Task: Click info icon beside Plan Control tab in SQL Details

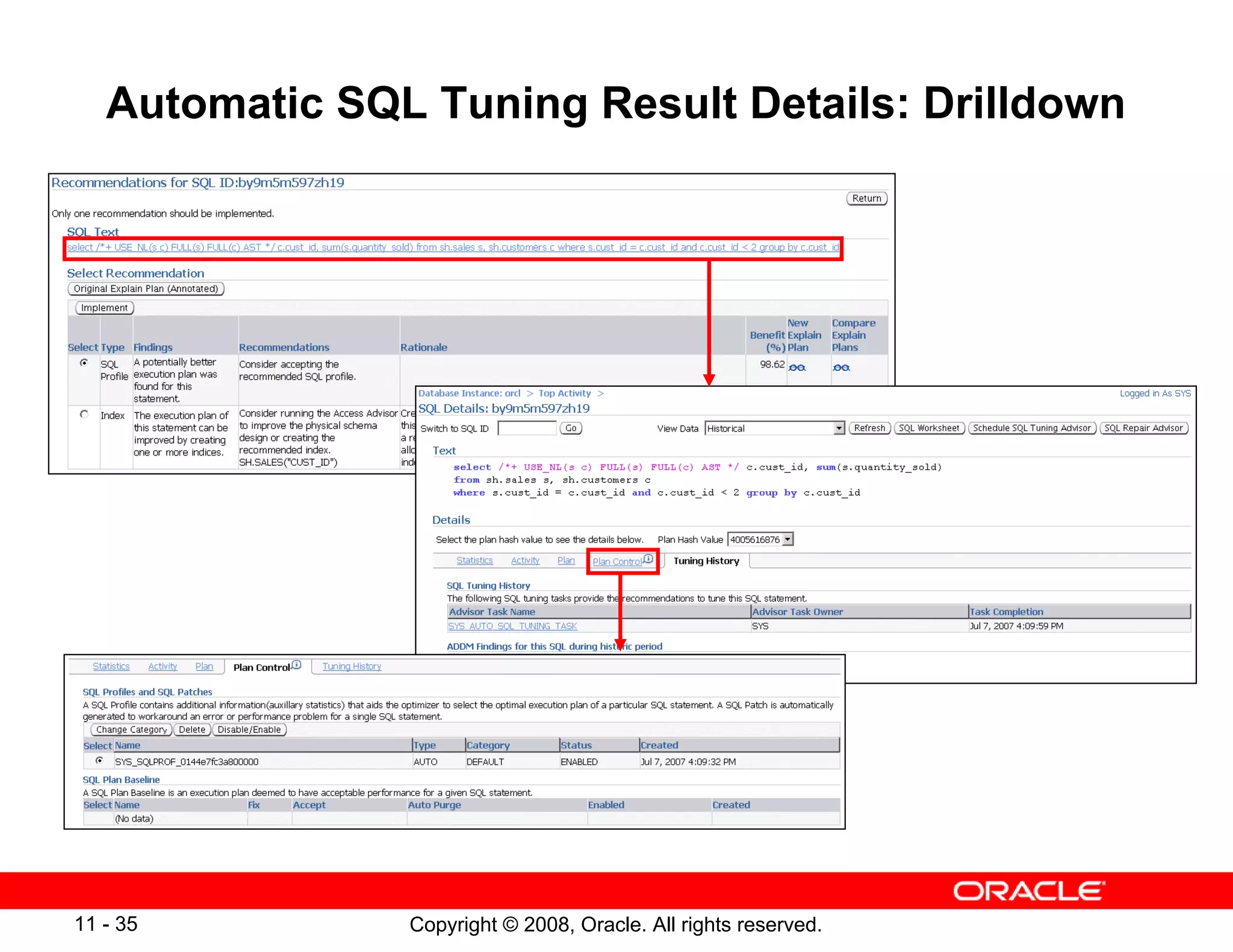Action: (648, 559)
